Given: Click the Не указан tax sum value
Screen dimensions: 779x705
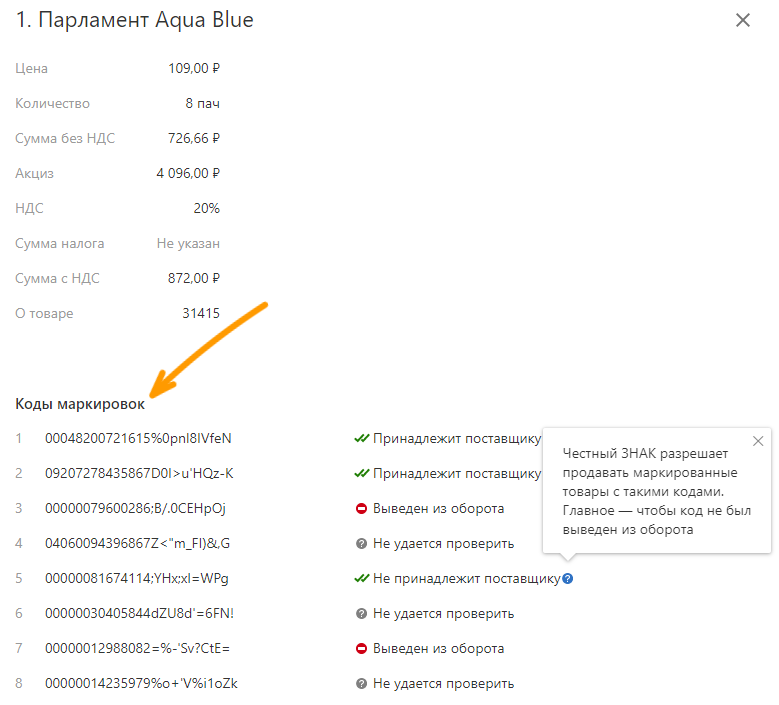Looking at the screenshot, I should point(188,243).
